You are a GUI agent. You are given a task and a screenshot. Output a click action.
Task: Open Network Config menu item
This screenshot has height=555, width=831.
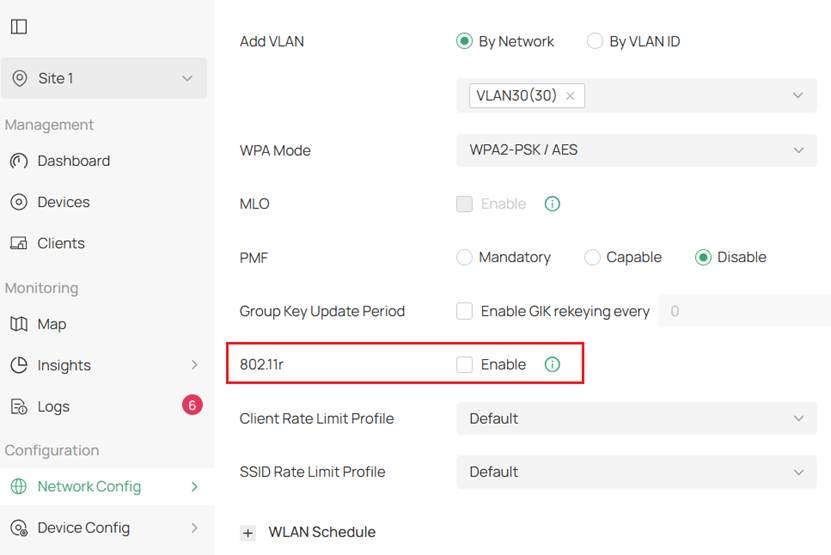(x=89, y=486)
